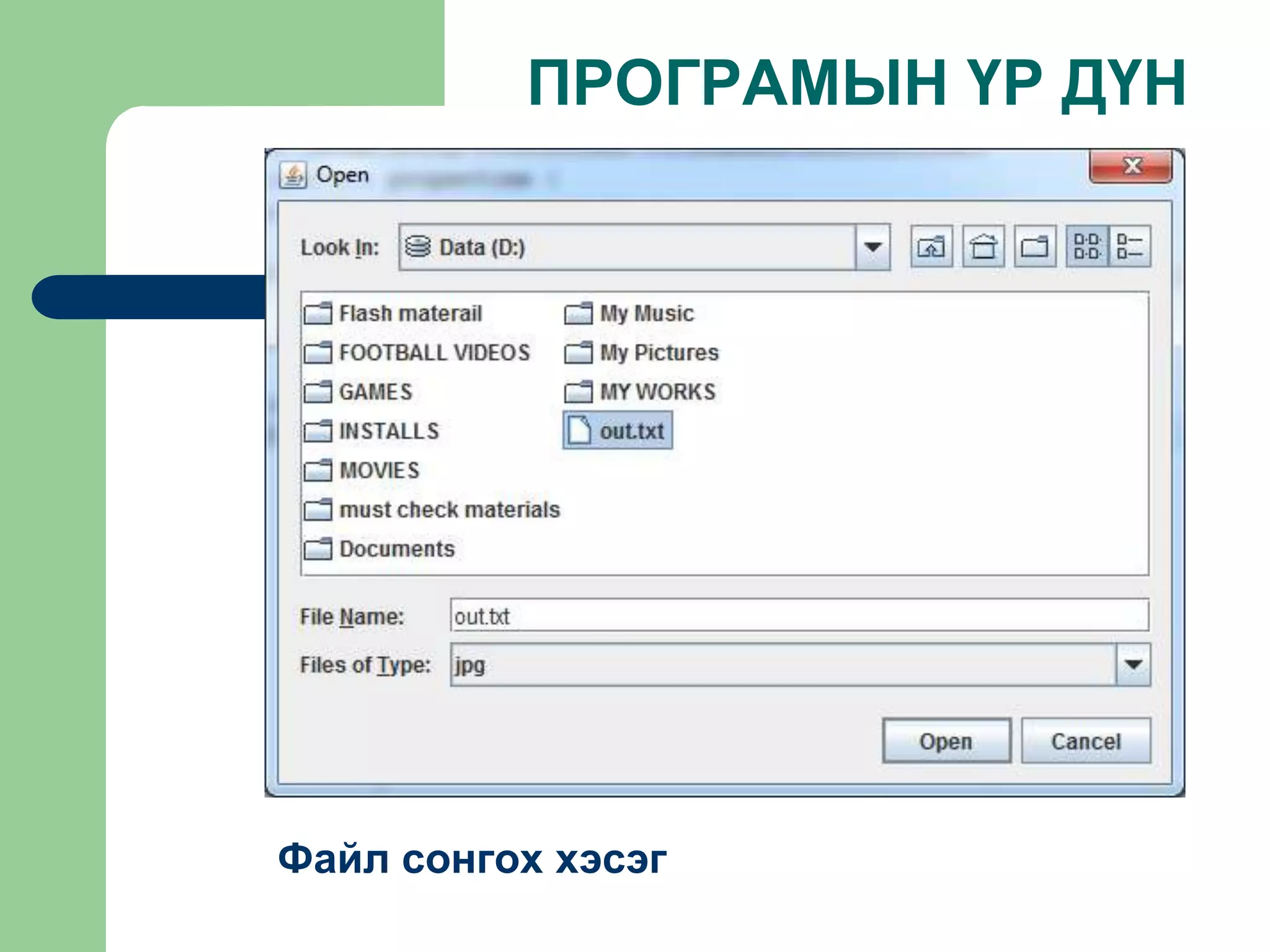Click the folder icon beside GAMES
Viewport: 1270px width, 952px height.
click(318, 392)
